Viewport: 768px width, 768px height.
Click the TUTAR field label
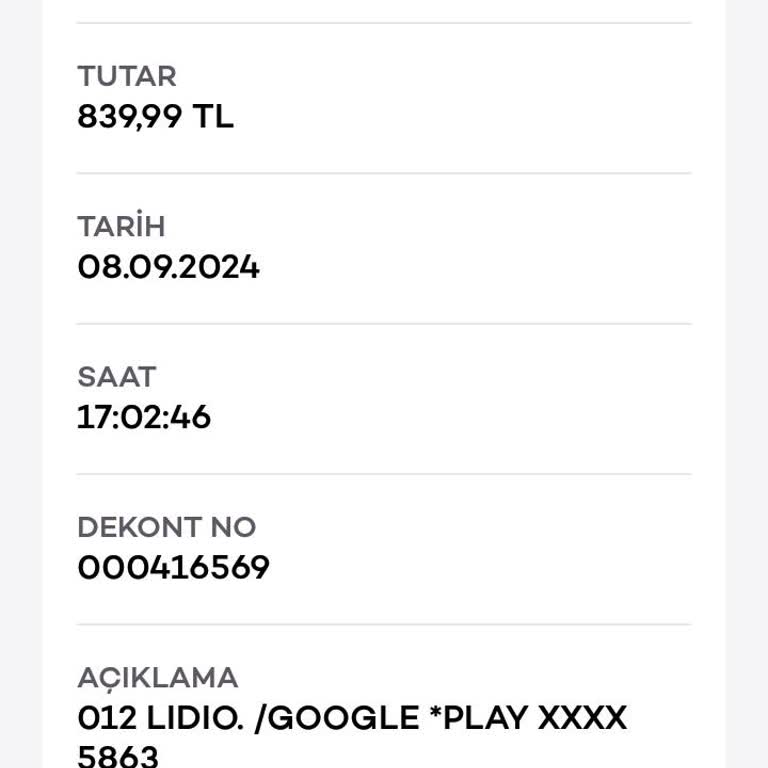click(126, 76)
